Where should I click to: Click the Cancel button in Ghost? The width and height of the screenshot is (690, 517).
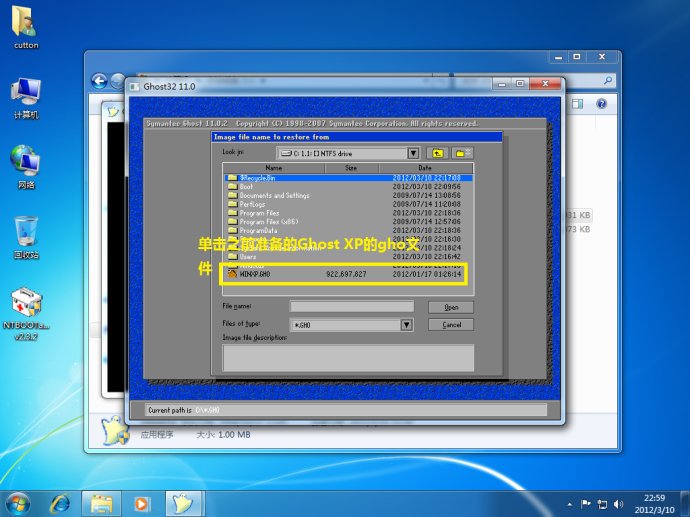coord(451,325)
